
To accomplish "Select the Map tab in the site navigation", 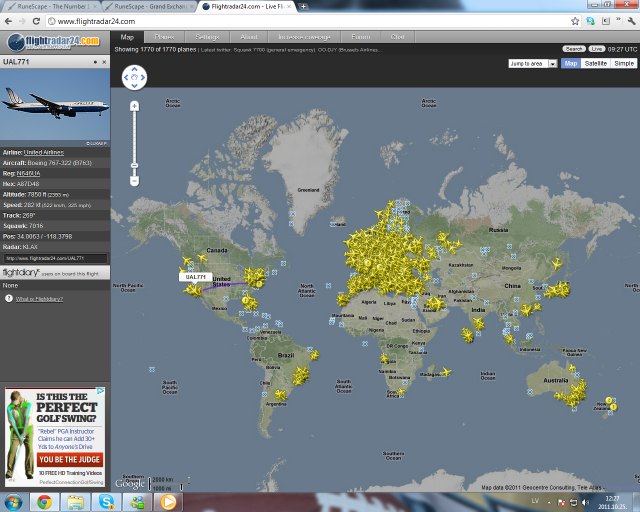I will click(x=127, y=37).
